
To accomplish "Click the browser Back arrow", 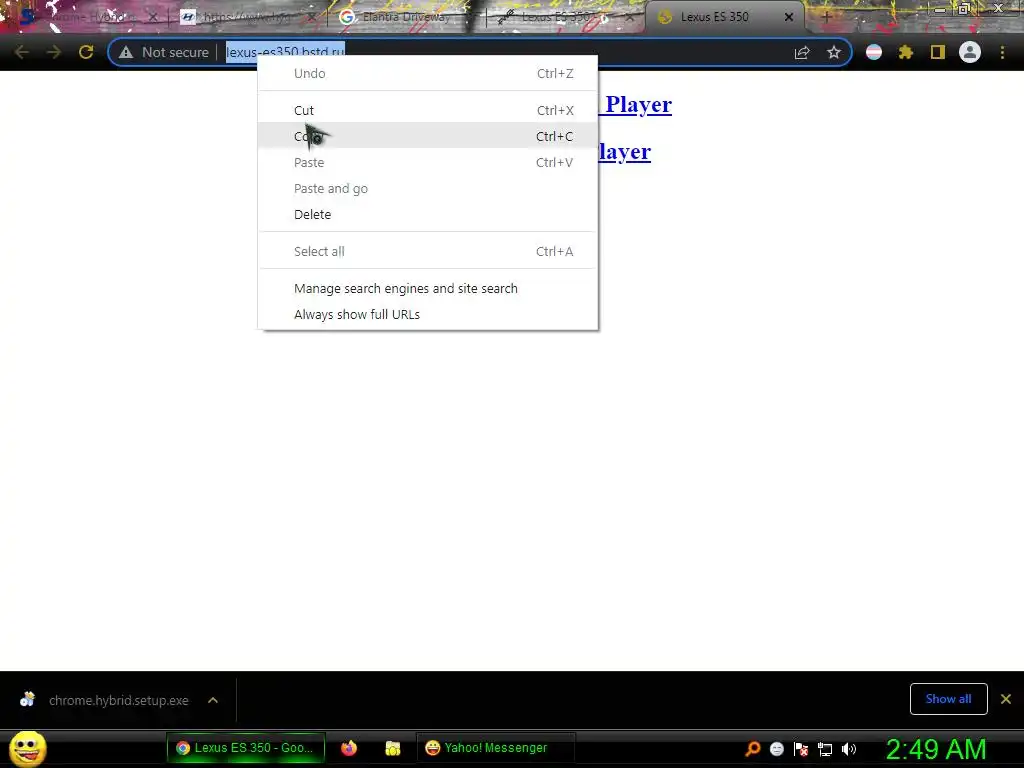I will pyautogui.click(x=22, y=52).
